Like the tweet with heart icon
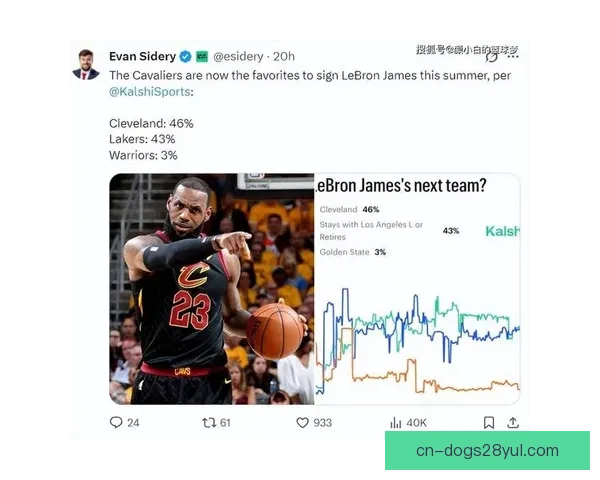600x480 pixels. tap(302, 423)
